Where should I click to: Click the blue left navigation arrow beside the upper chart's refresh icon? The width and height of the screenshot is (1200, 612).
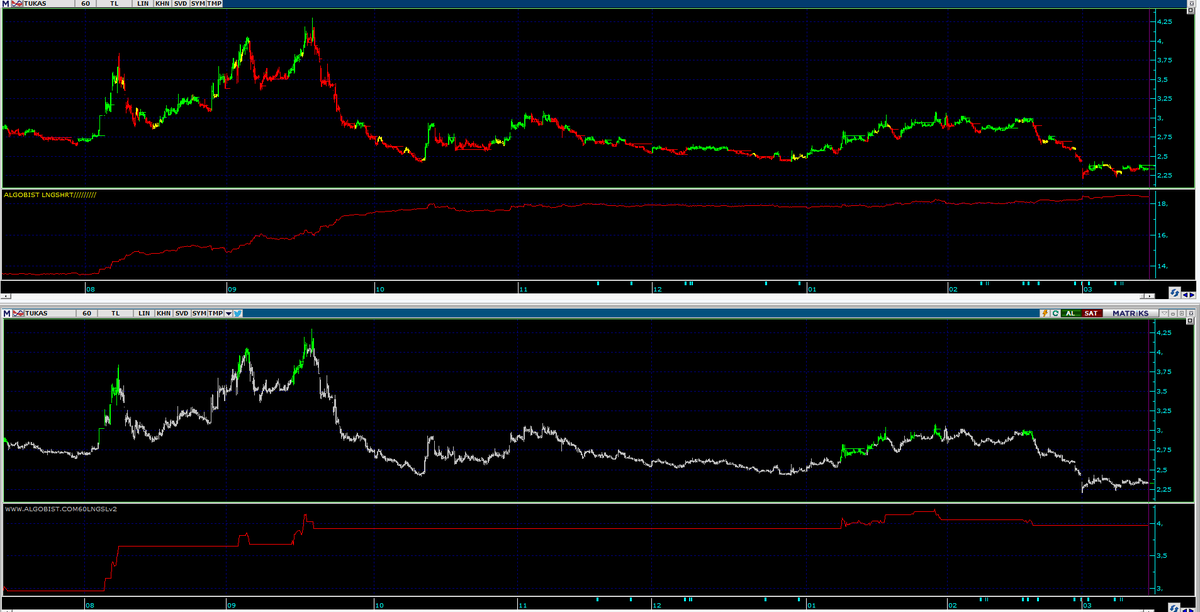point(1186,295)
